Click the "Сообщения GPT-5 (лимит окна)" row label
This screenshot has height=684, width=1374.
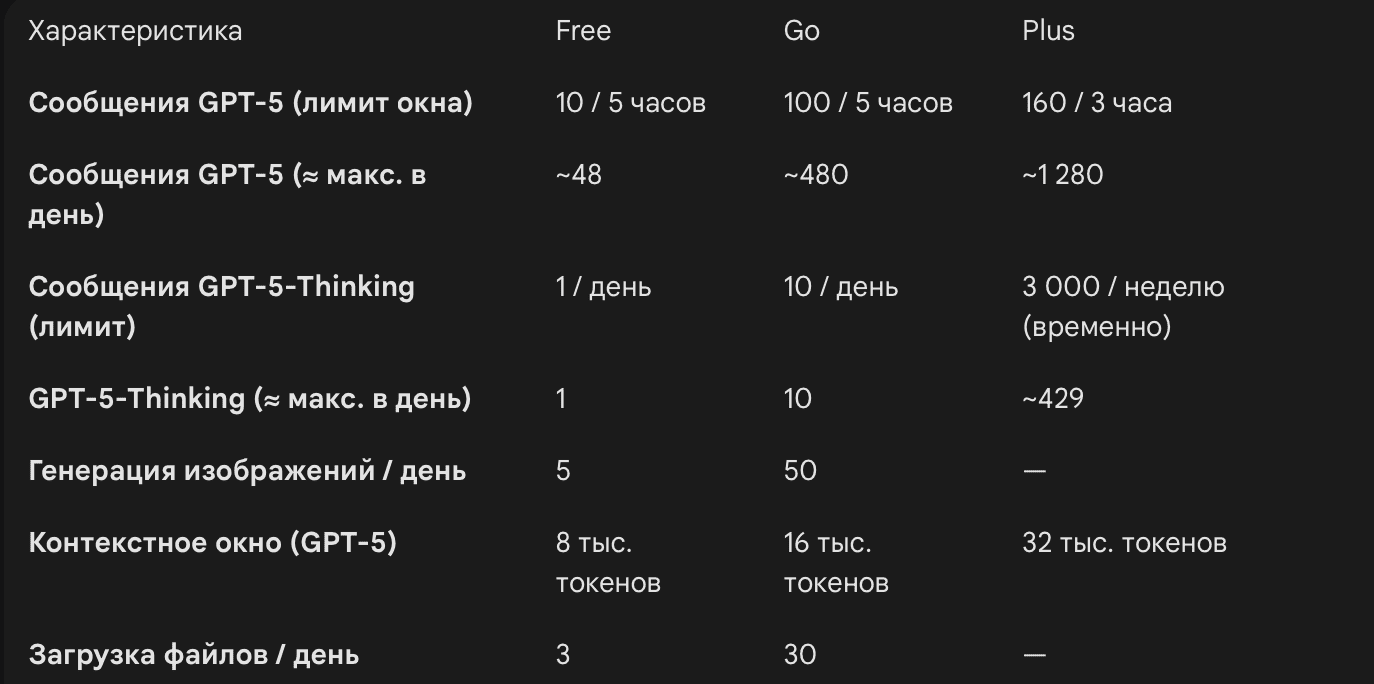250,103
